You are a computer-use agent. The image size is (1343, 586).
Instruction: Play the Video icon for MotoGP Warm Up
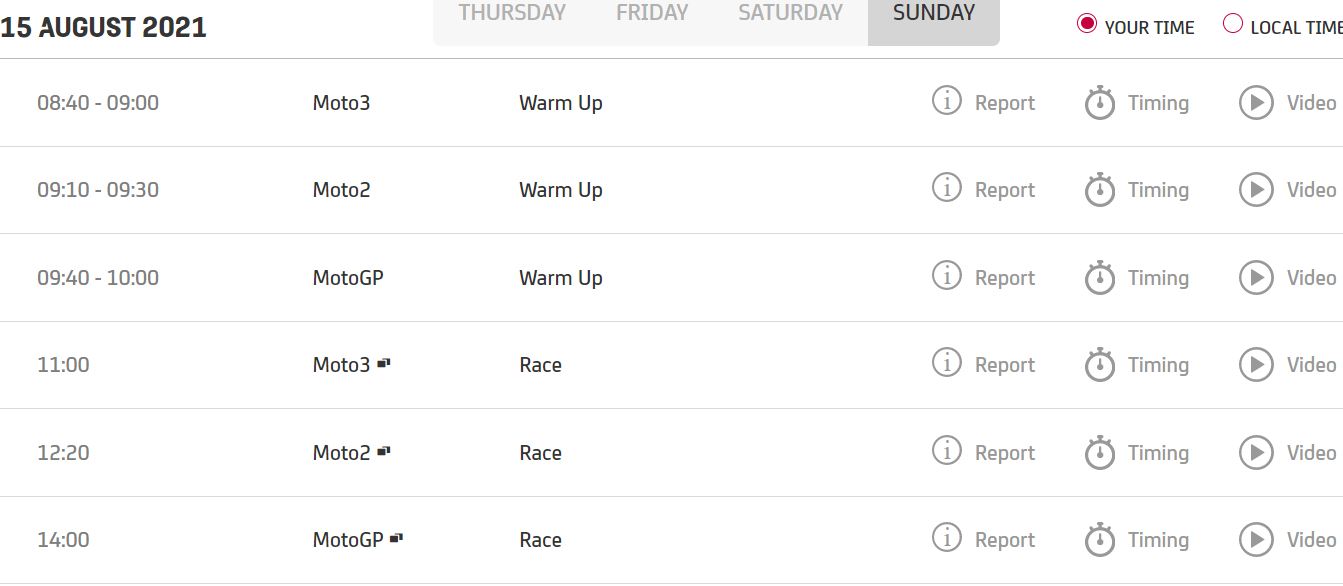[1256, 277]
